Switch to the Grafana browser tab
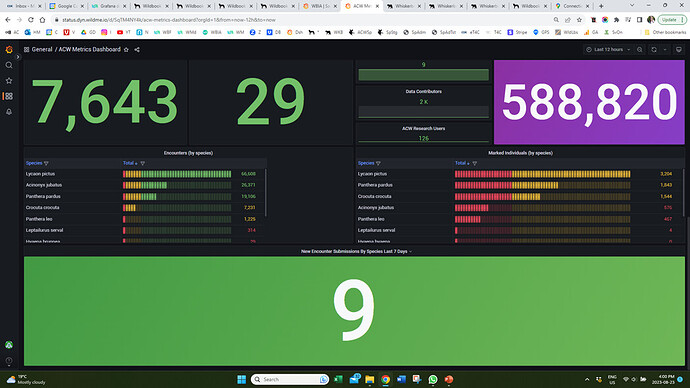Screen dimensions: 690x388 (x=108, y=6)
